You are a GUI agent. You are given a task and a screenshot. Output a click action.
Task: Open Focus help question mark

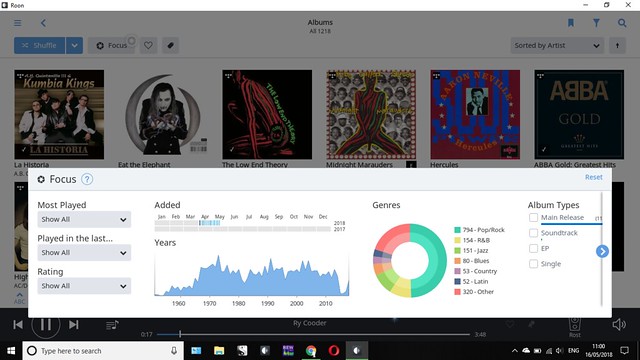pyautogui.click(x=87, y=179)
